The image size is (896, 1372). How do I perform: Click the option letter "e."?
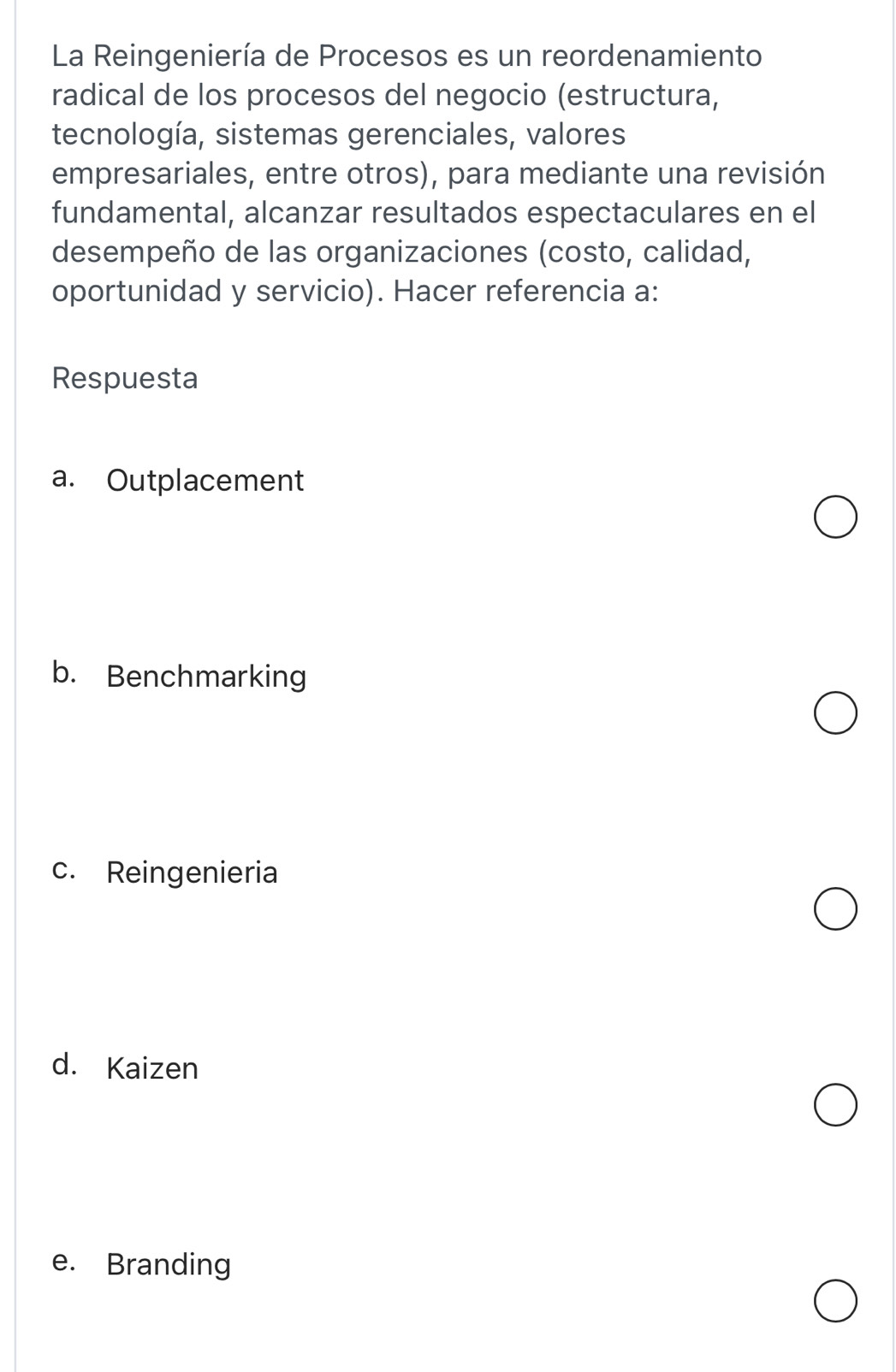[62, 1263]
